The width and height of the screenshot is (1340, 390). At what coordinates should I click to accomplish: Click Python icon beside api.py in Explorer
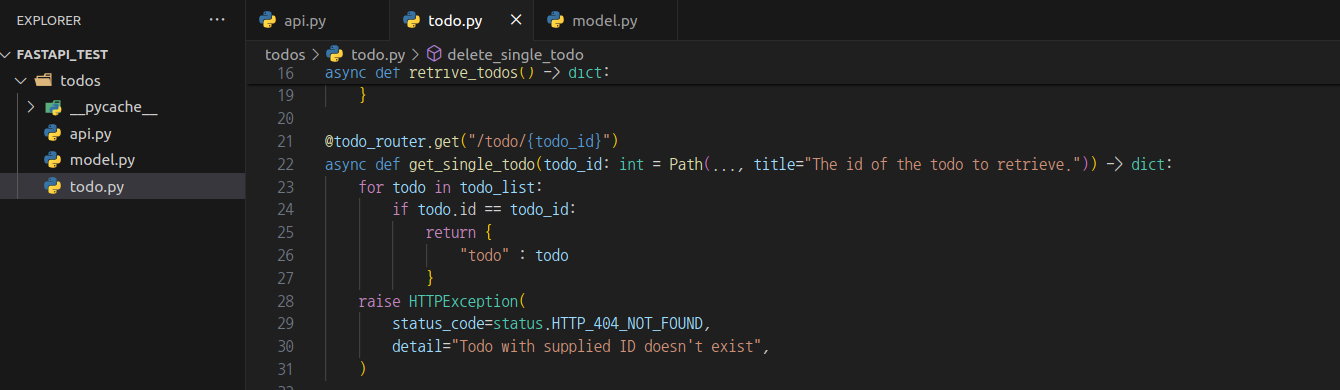[53, 133]
